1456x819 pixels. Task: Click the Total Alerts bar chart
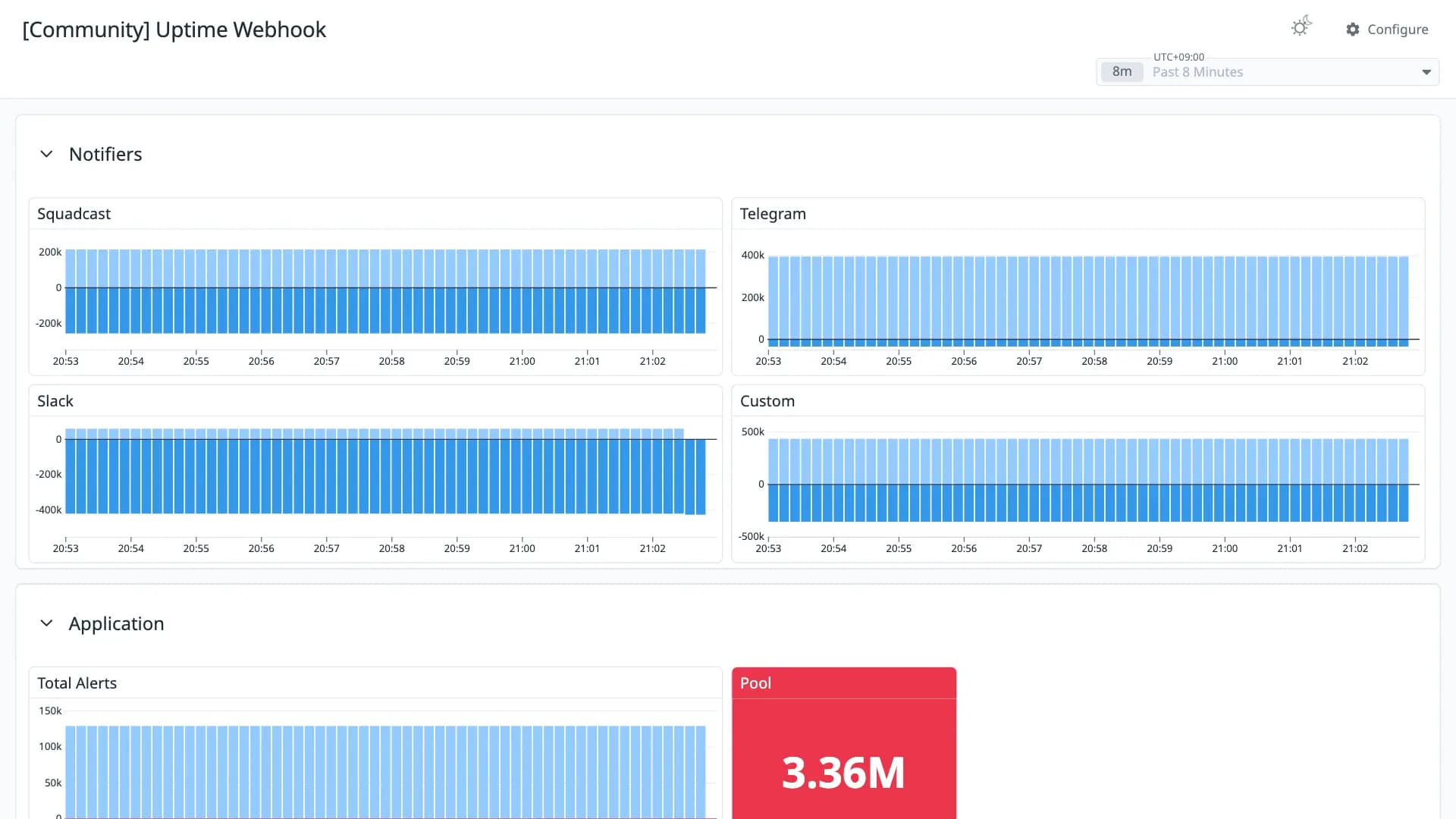point(385,772)
